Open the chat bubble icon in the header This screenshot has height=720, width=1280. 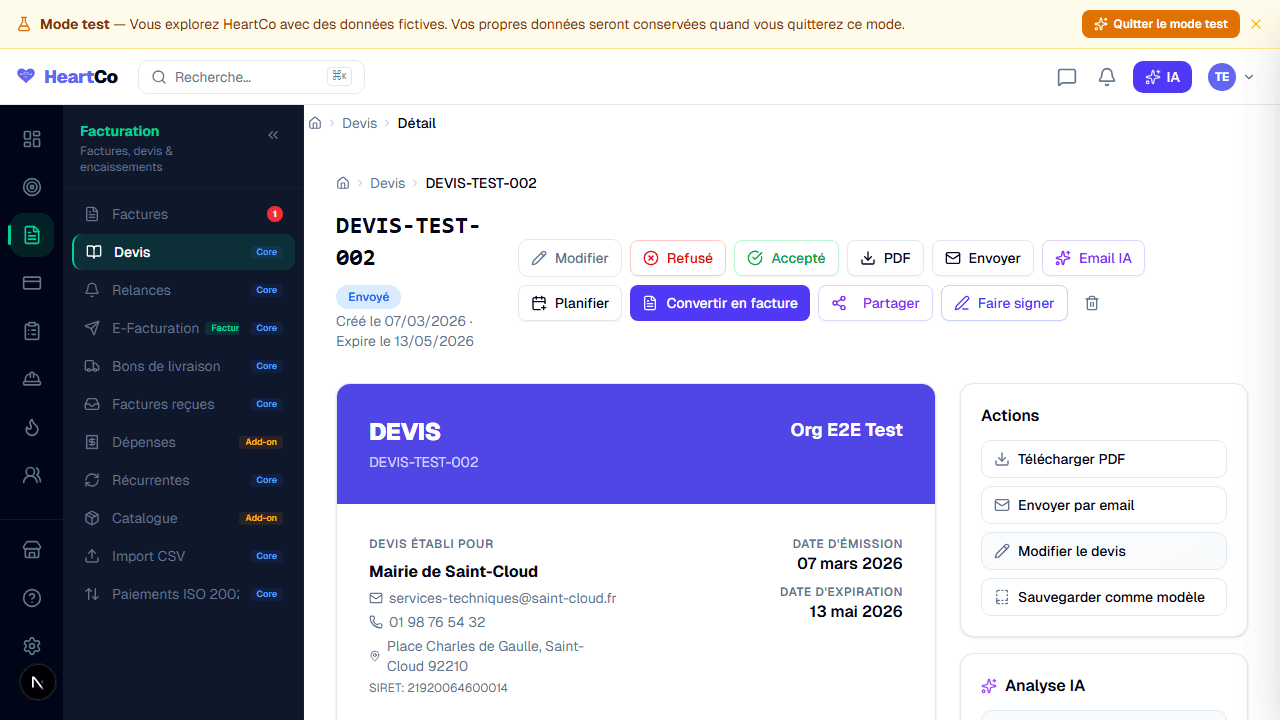(1066, 77)
